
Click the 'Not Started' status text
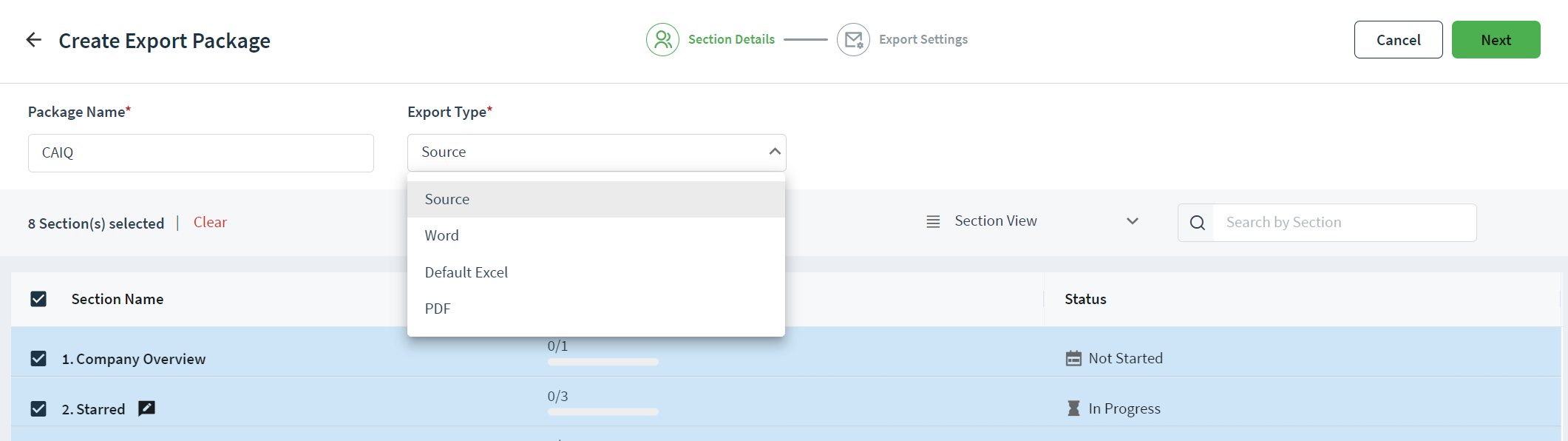pos(1125,358)
